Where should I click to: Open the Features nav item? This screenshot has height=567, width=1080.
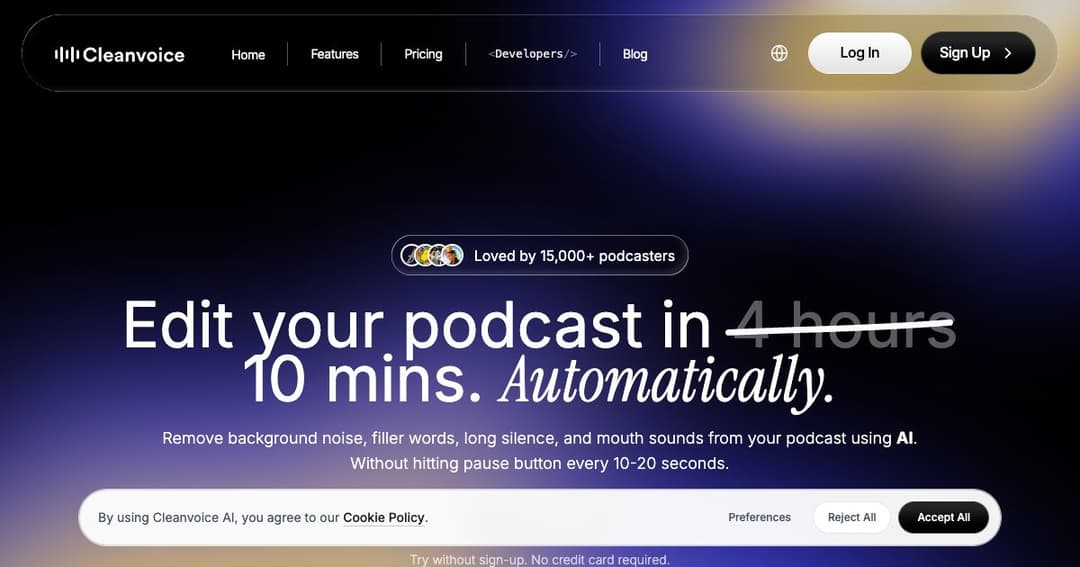(x=335, y=54)
